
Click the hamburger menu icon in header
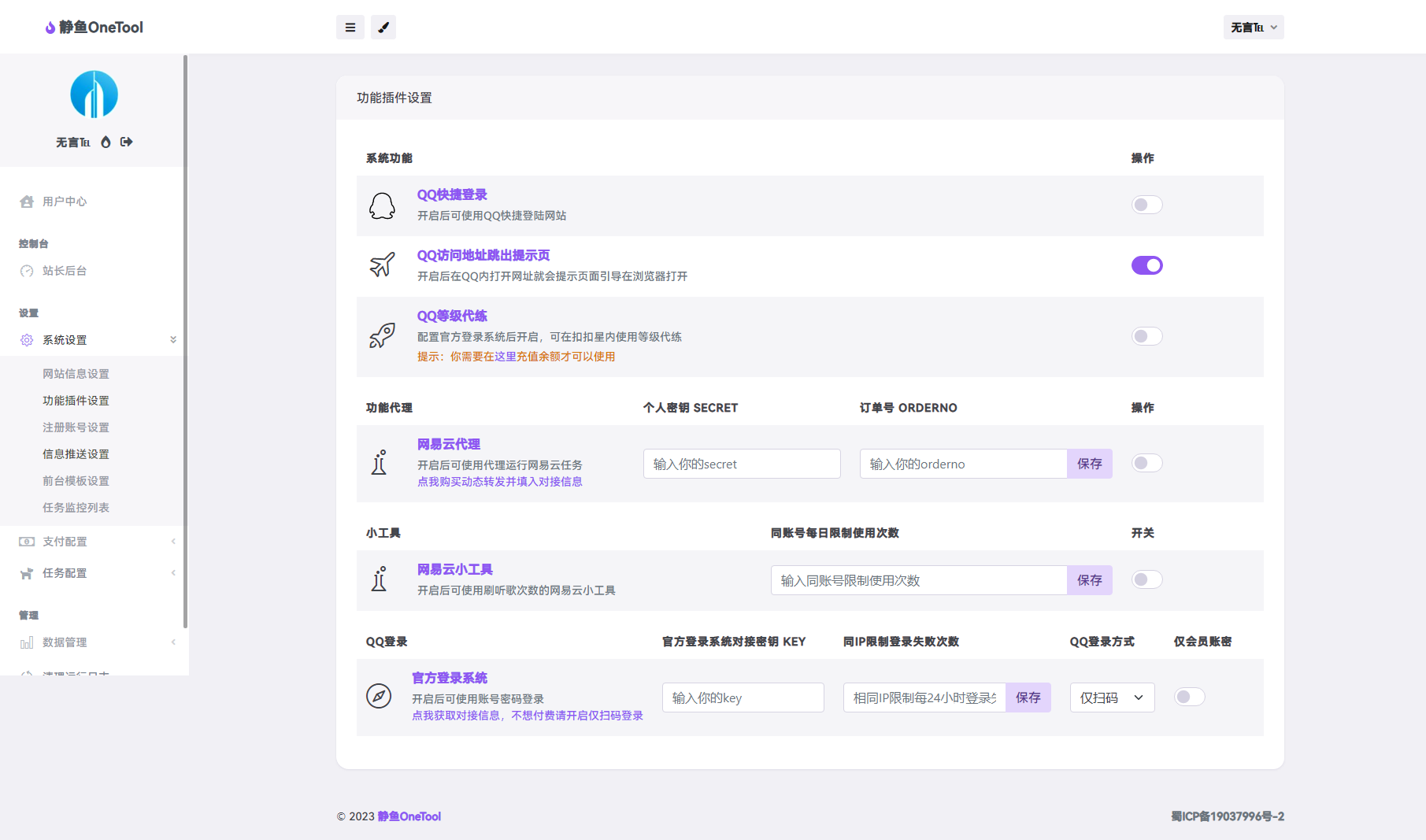tap(350, 28)
